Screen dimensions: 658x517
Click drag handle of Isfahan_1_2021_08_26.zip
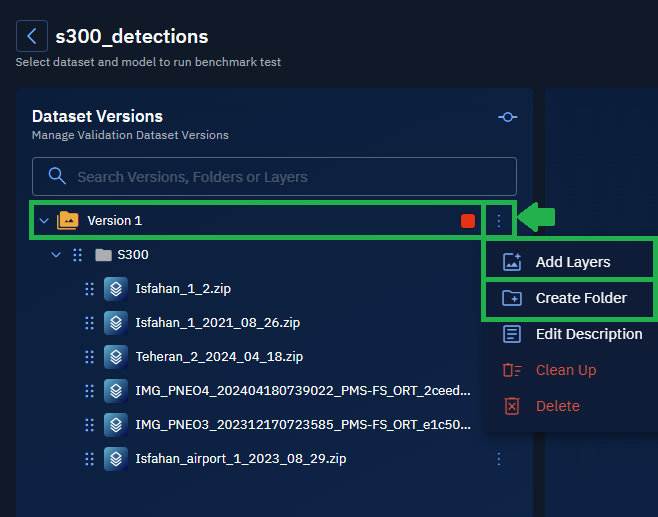coord(89,323)
